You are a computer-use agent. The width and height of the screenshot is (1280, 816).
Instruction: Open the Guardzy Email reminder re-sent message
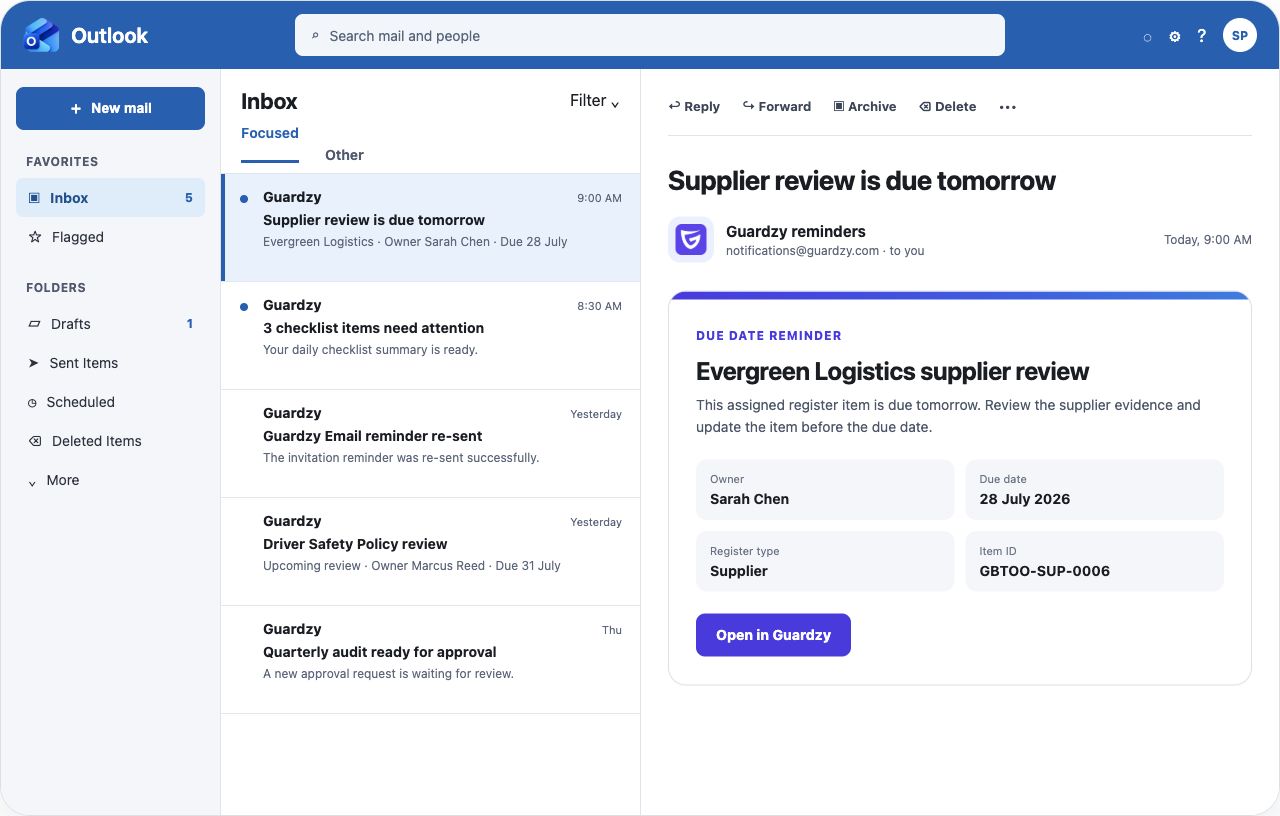tap(430, 444)
